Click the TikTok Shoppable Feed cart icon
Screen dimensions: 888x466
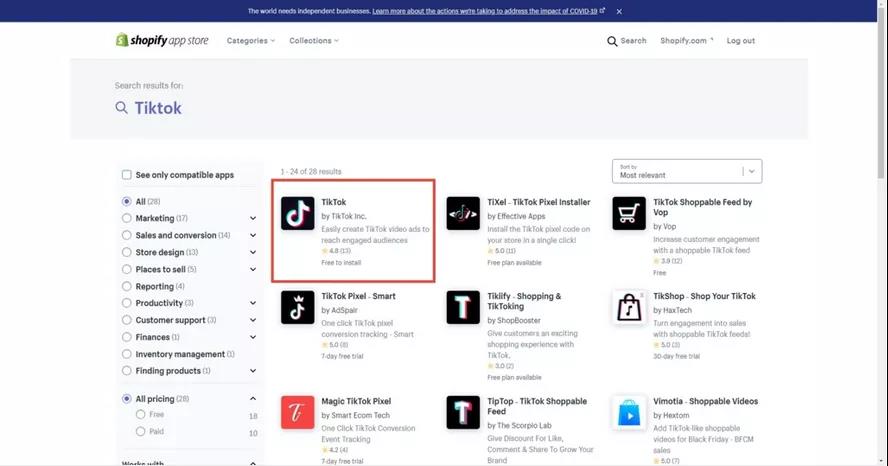click(x=629, y=213)
